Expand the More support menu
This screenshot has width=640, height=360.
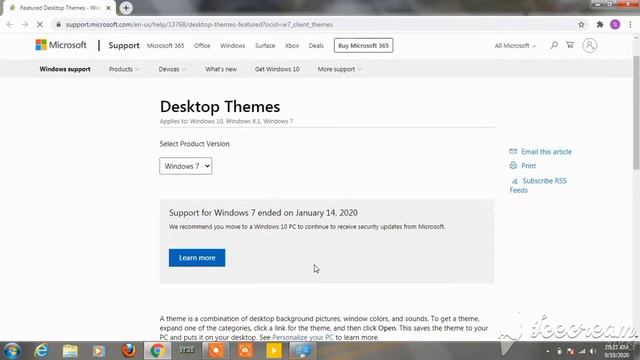tap(339, 69)
